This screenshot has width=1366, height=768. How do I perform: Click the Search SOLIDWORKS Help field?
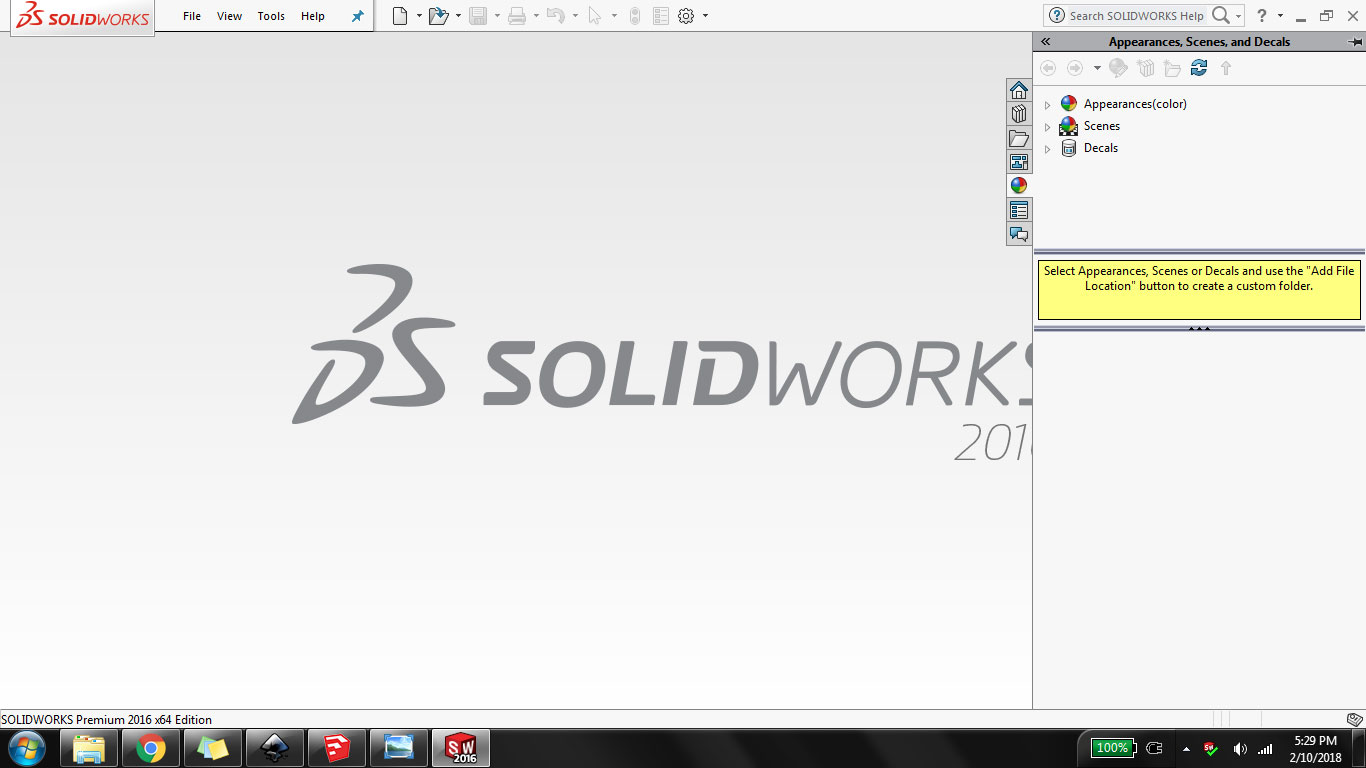1136,16
